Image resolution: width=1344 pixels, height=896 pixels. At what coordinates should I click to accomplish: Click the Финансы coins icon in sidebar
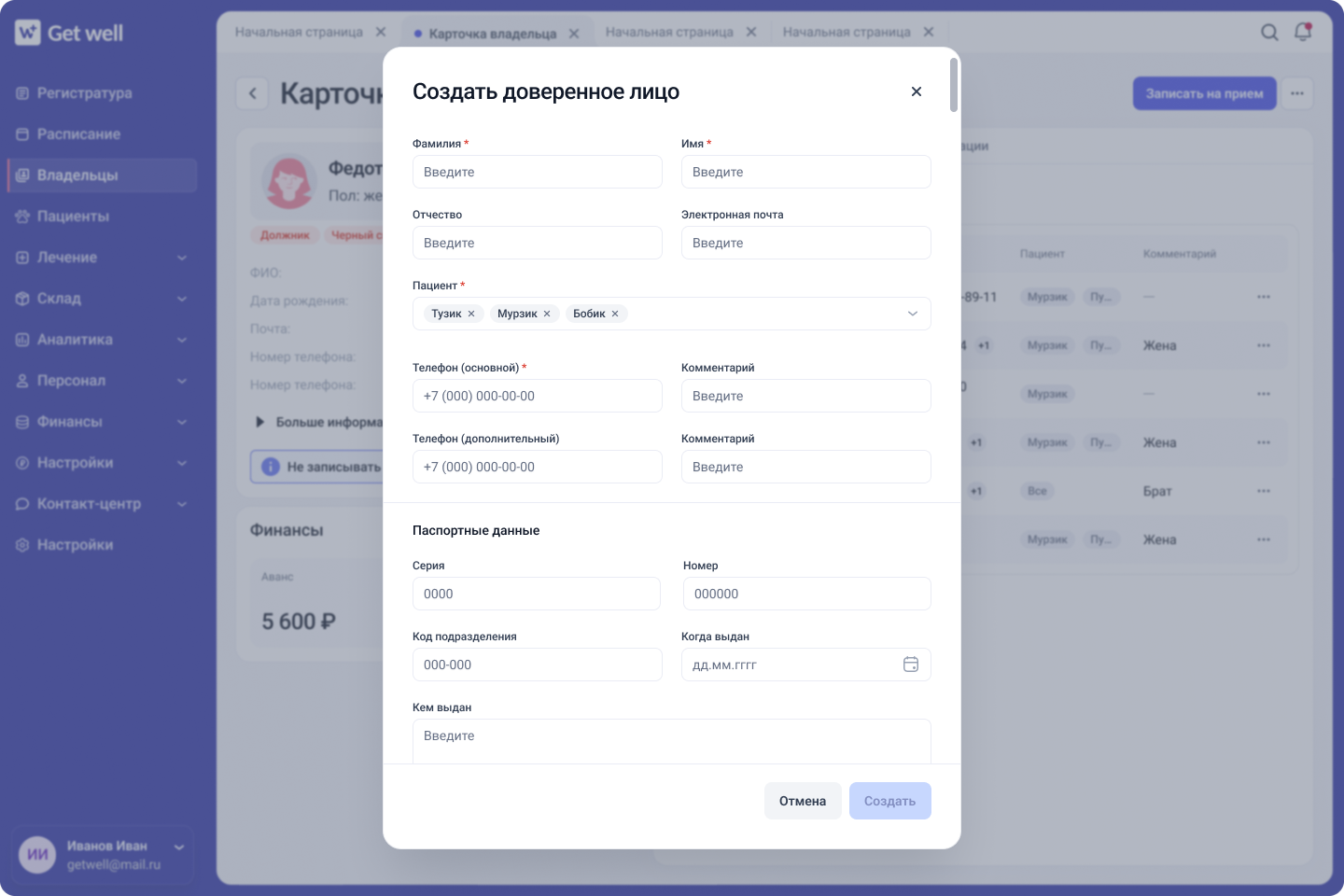tap(22, 422)
